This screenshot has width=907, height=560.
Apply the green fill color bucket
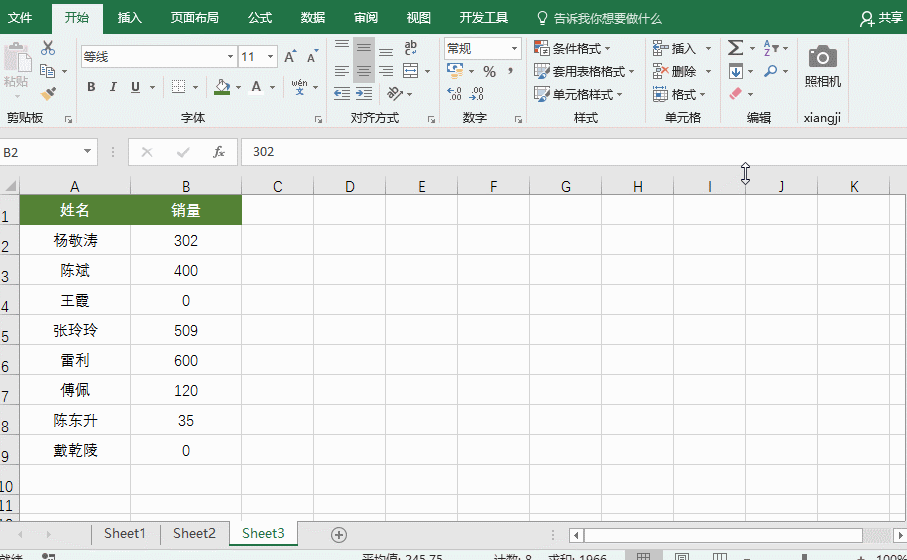click(222, 87)
